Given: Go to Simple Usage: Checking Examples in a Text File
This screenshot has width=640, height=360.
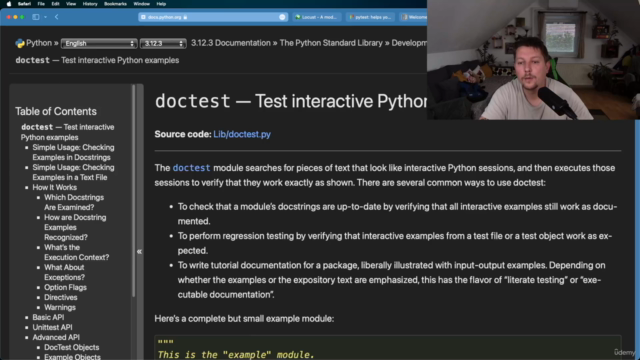Looking at the screenshot, I should click(73, 172).
